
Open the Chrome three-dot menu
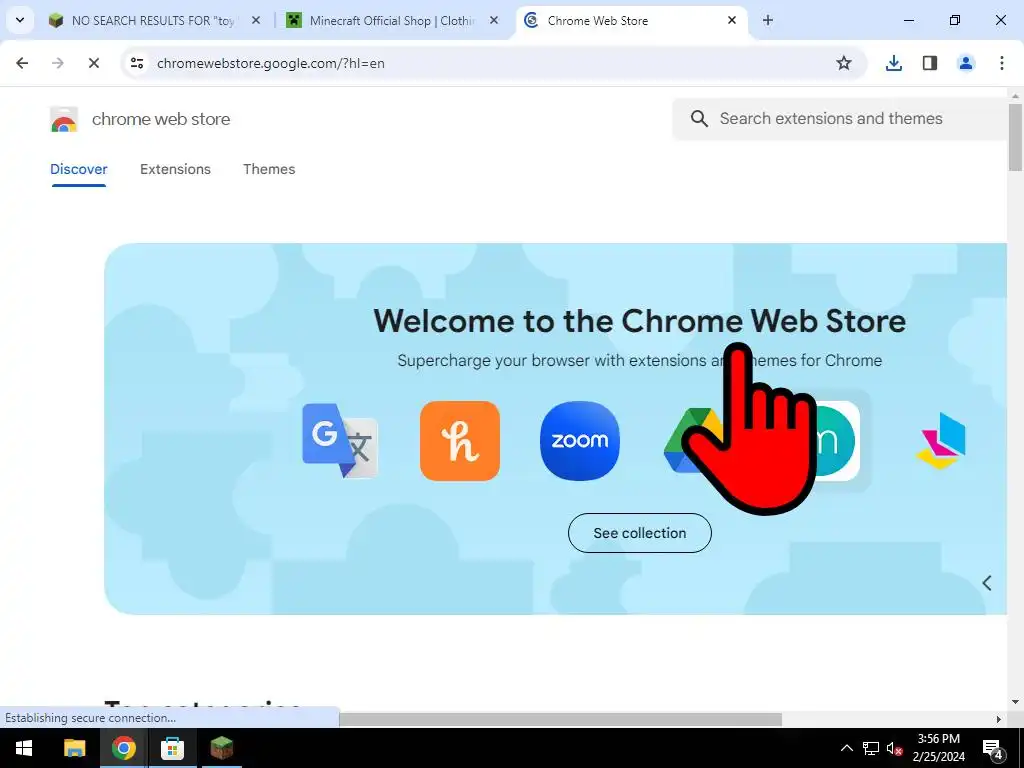pyautogui.click(x=1002, y=63)
